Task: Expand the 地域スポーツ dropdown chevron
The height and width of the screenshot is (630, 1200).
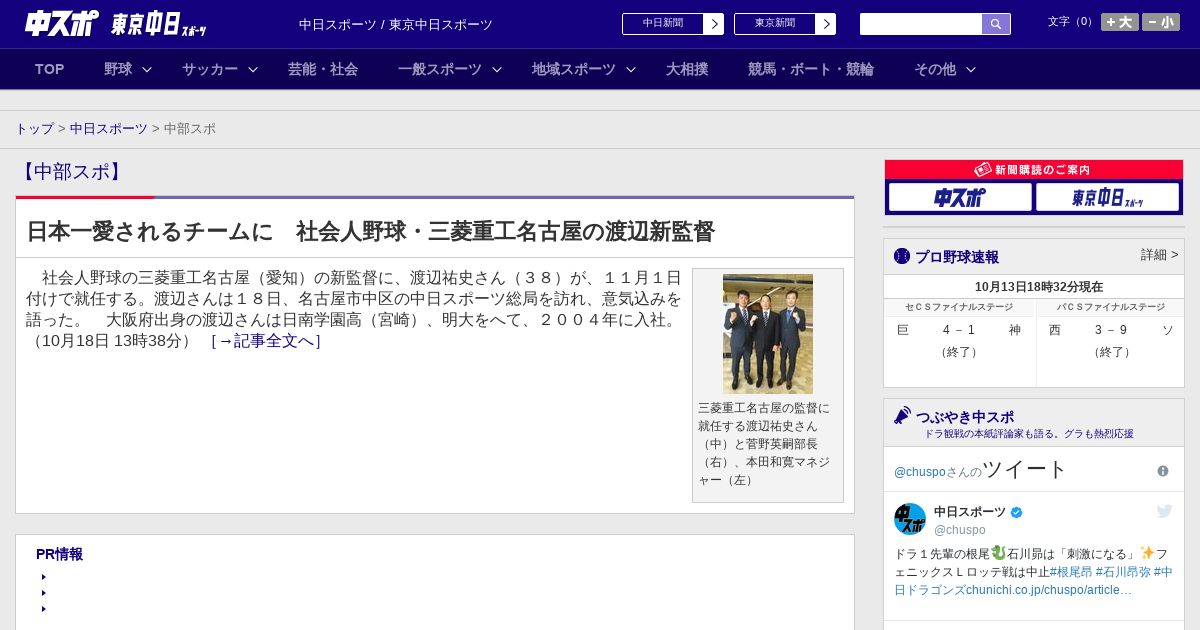Action: point(631,69)
